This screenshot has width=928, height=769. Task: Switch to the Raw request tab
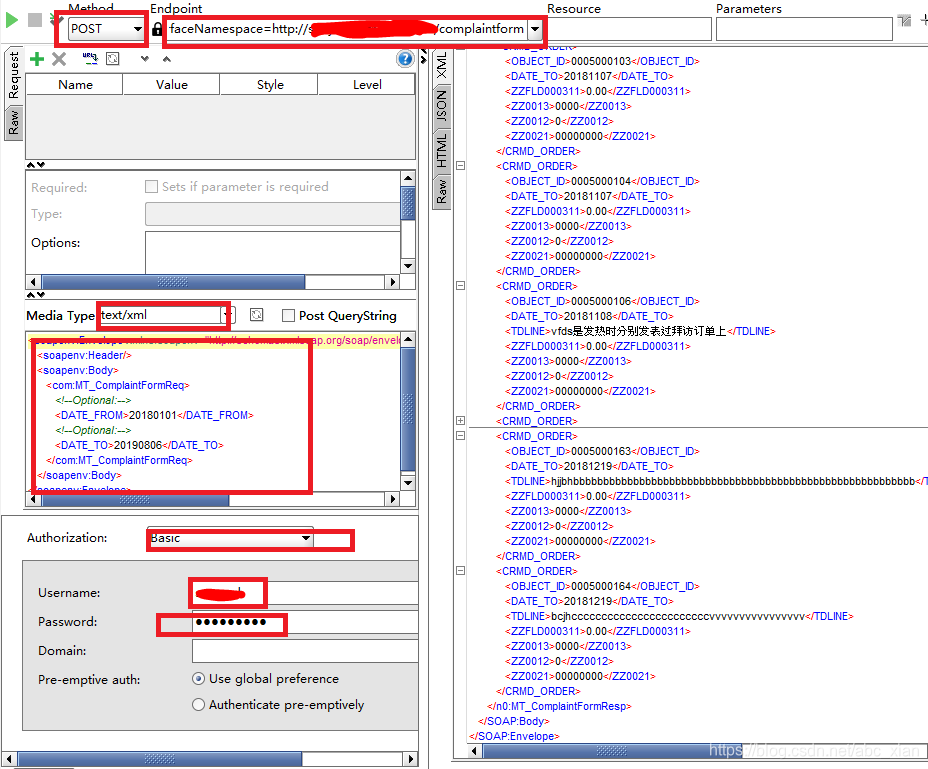(13, 122)
